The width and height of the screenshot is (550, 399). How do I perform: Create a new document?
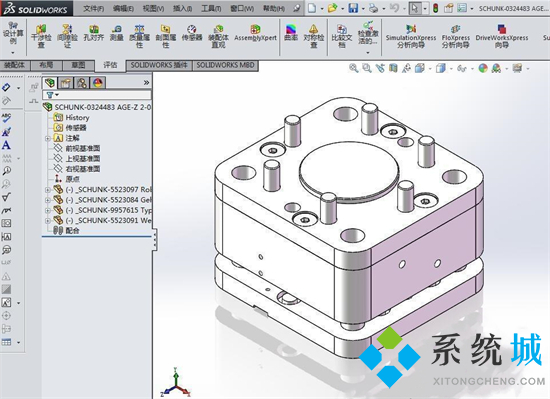[x=312, y=8]
